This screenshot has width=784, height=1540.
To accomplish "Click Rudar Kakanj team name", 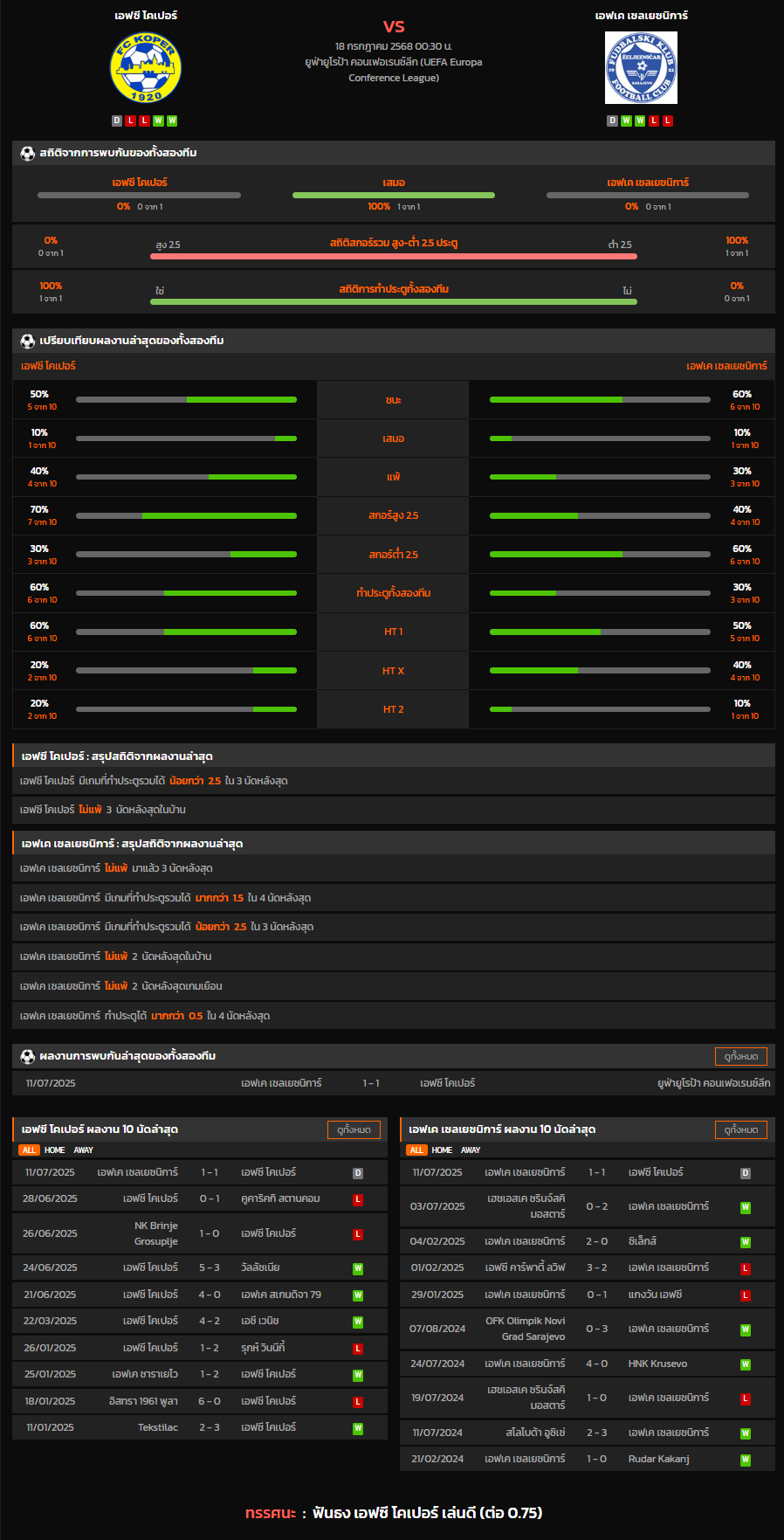I will (x=659, y=1459).
